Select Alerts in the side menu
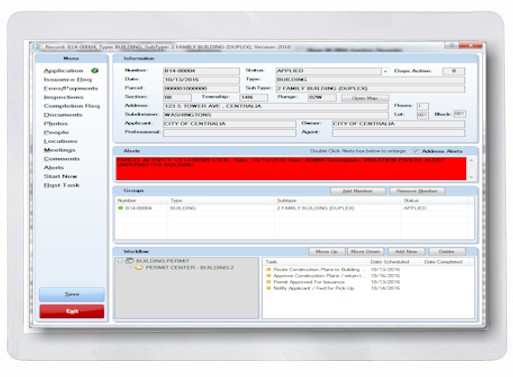The height and width of the screenshot is (377, 513). pos(54,168)
